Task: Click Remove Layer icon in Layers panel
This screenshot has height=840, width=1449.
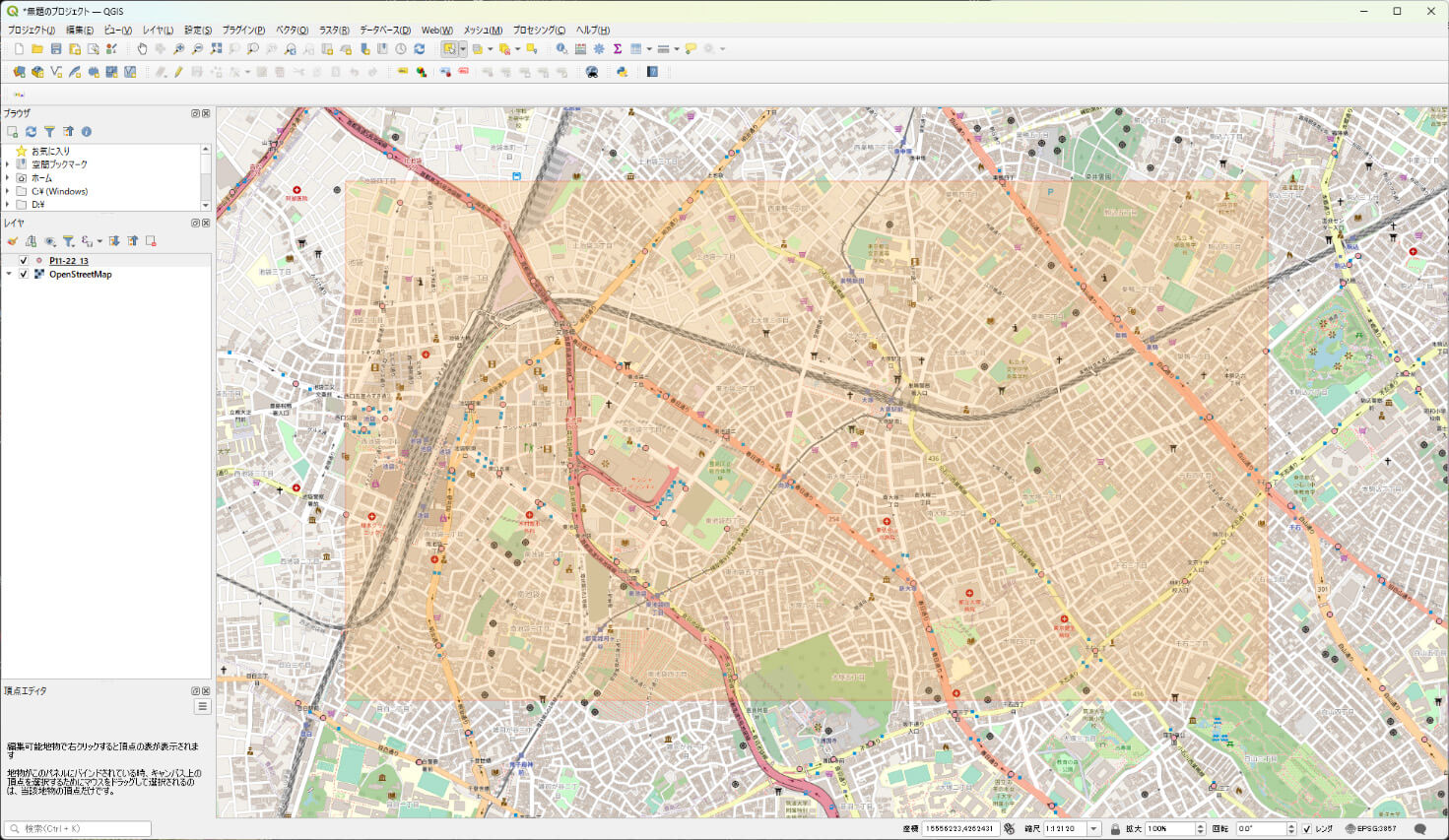Action: click(x=151, y=241)
